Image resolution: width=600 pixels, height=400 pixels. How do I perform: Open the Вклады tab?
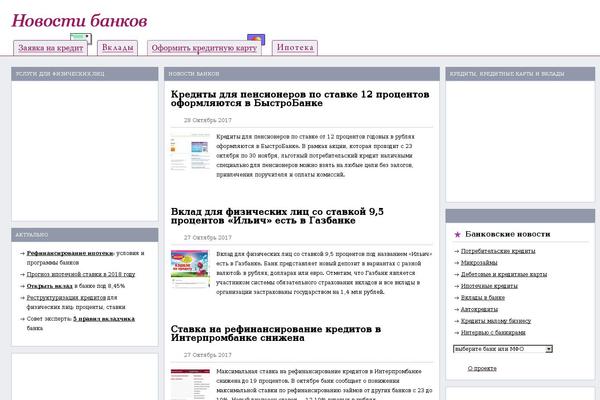point(117,48)
